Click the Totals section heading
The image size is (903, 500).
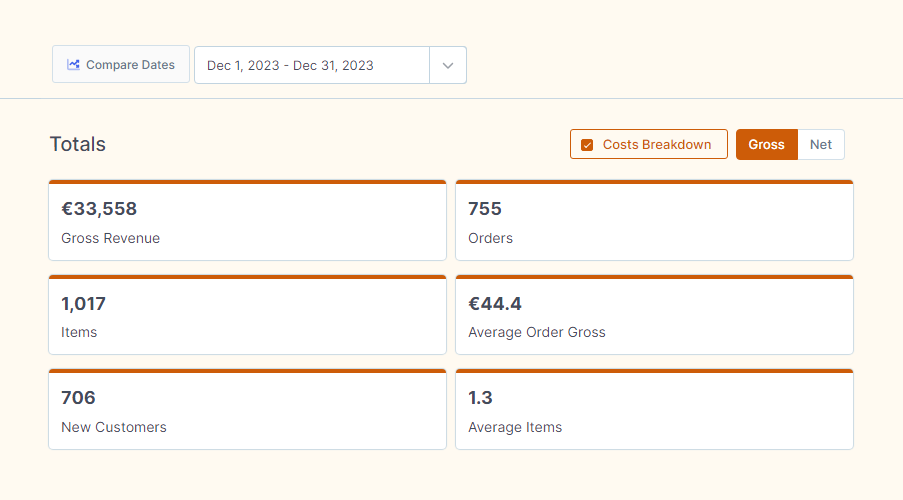(x=78, y=144)
